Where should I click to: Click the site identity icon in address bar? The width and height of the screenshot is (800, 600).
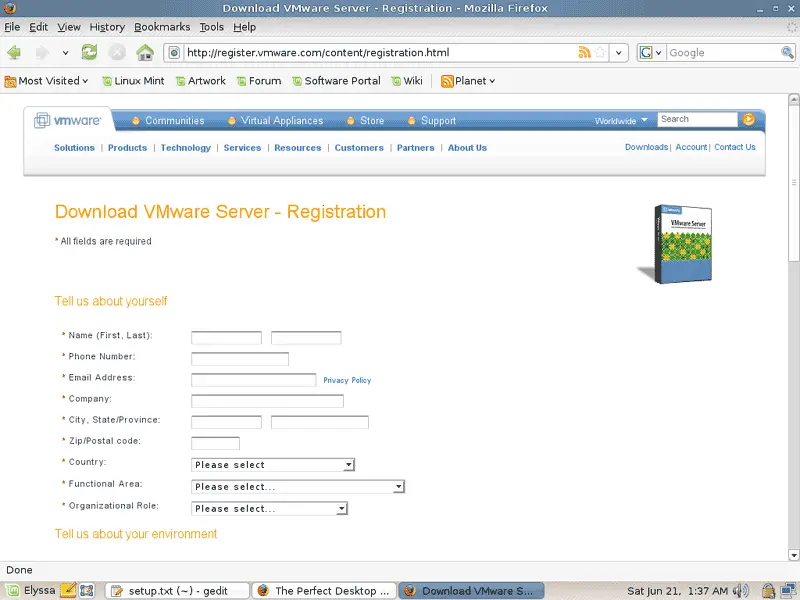click(174, 53)
